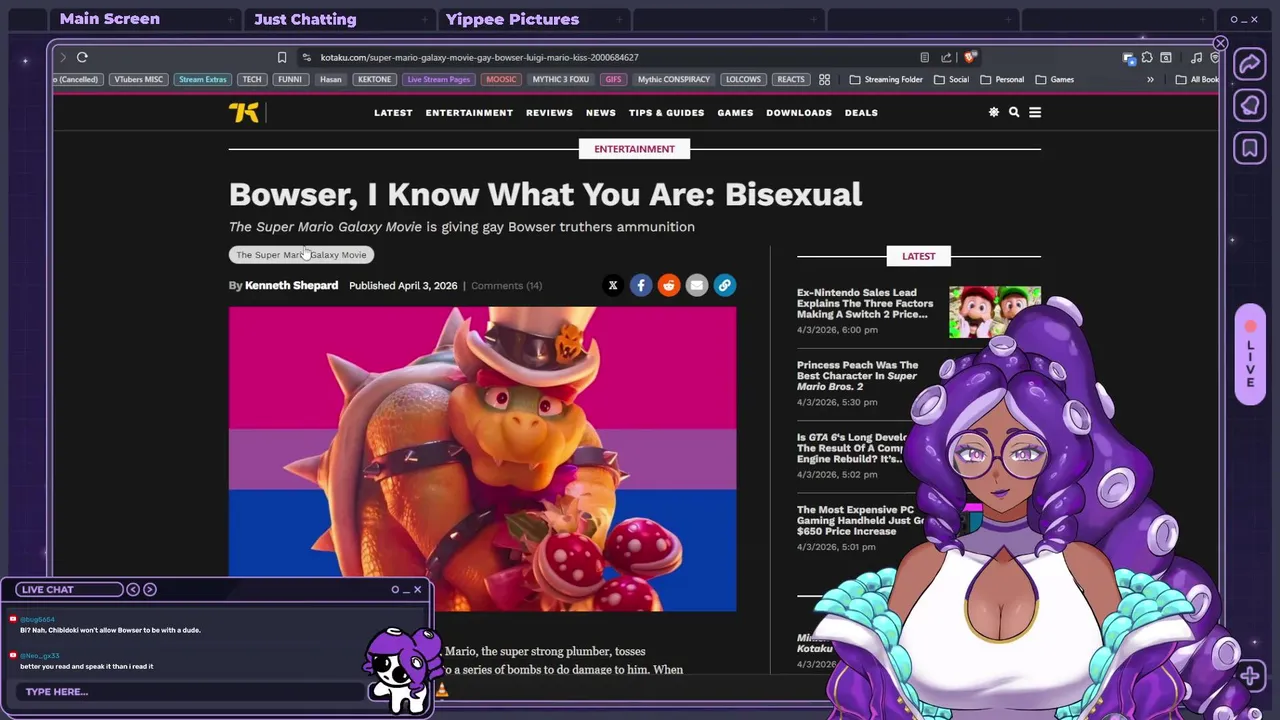Open the hamburger menu on Kotaku header

(1035, 113)
